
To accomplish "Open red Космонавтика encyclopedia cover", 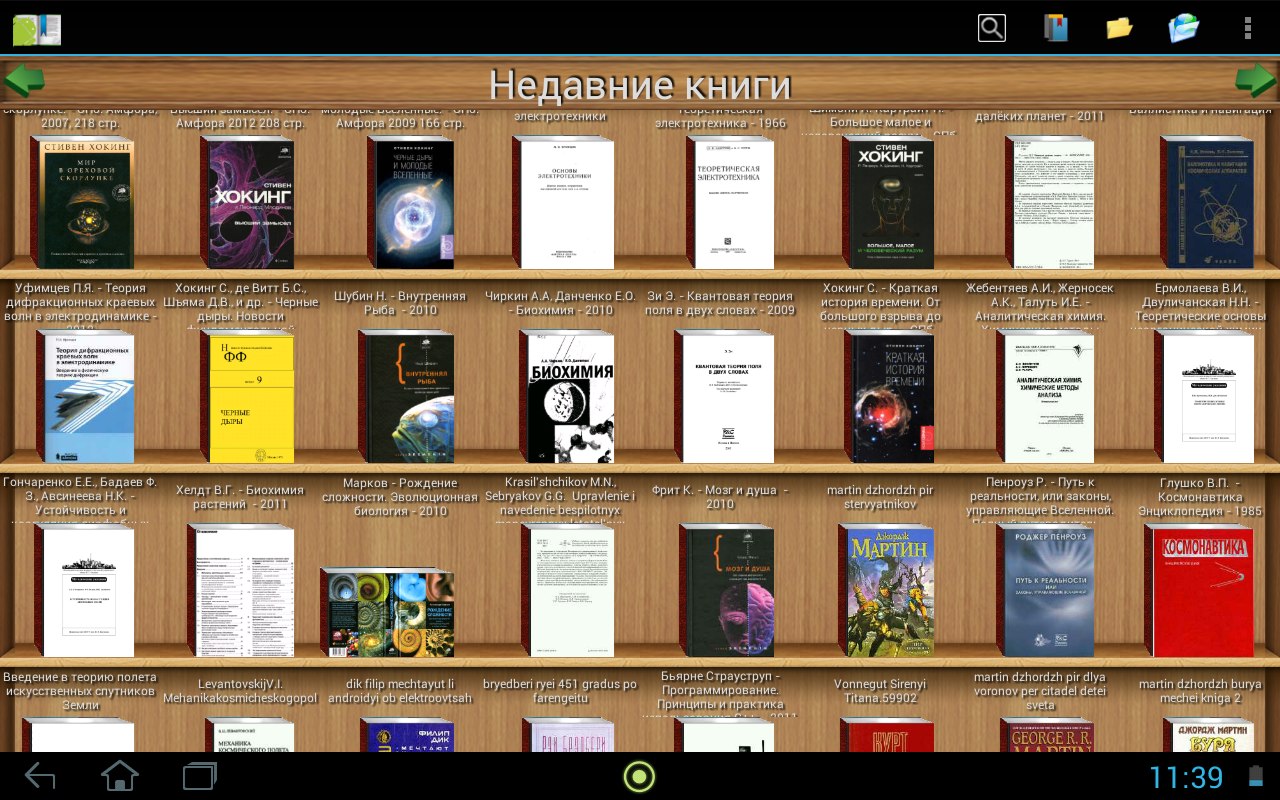I will 1199,591.
